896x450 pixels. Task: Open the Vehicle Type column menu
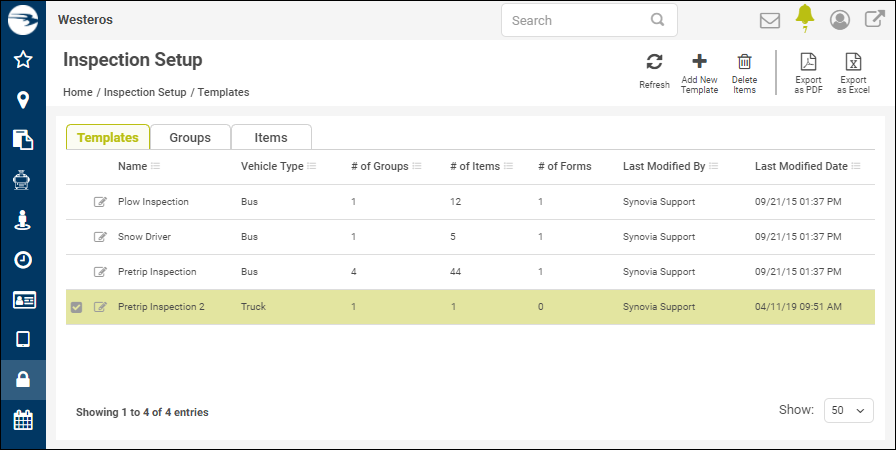312,166
